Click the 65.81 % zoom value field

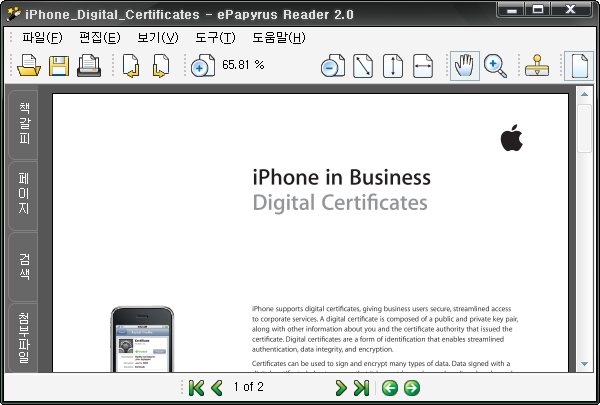[243, 65]
